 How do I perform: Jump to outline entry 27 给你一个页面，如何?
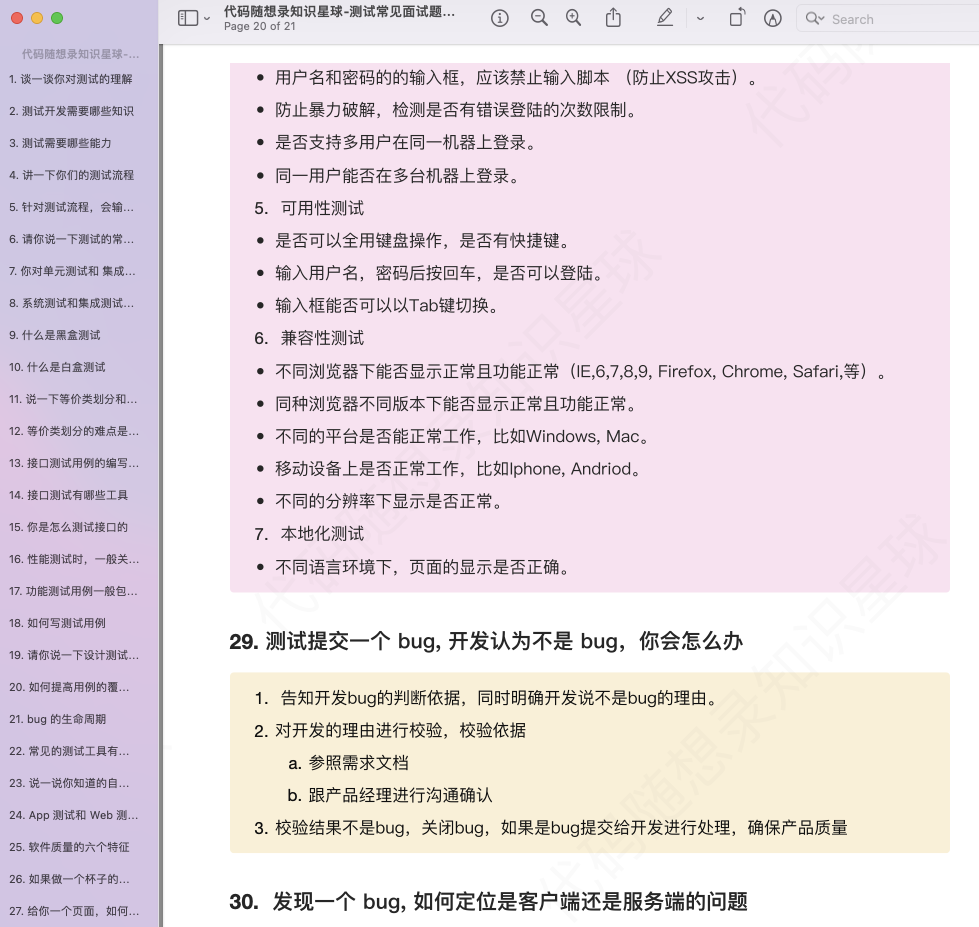coord(74,911)
